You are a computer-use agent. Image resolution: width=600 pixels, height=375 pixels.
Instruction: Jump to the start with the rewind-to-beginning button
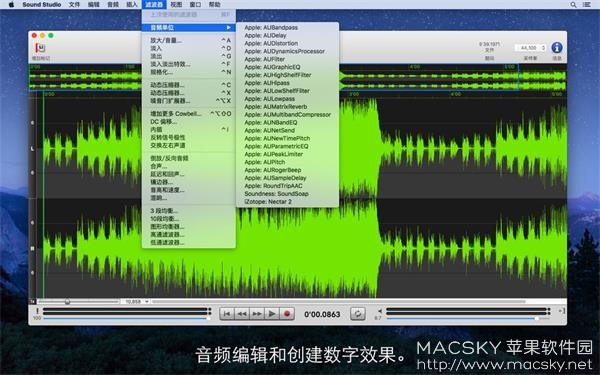(x=227, y=314)
